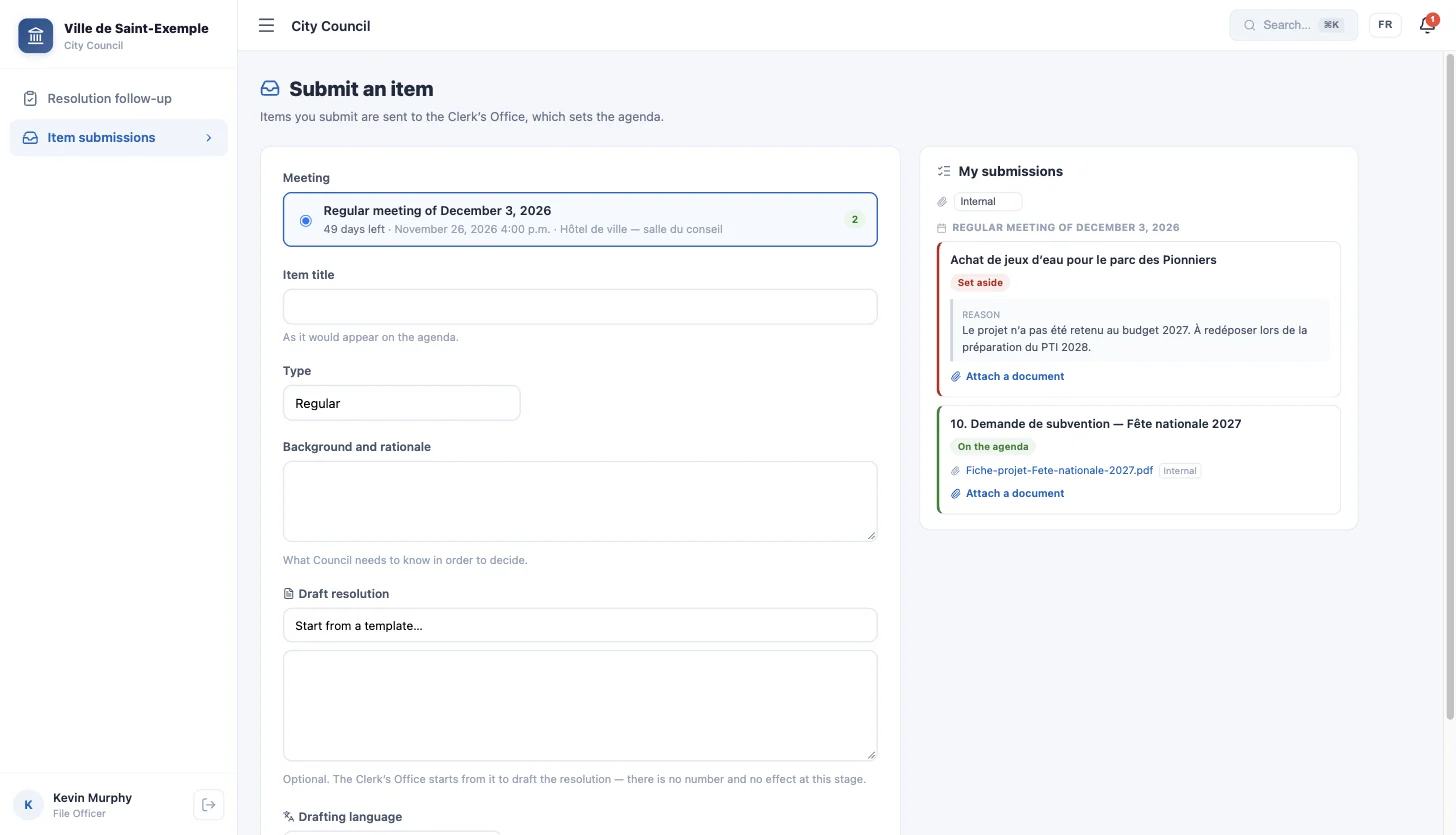
Task: Click the Kevin Murphy avatar
Action: click(28, 805)
